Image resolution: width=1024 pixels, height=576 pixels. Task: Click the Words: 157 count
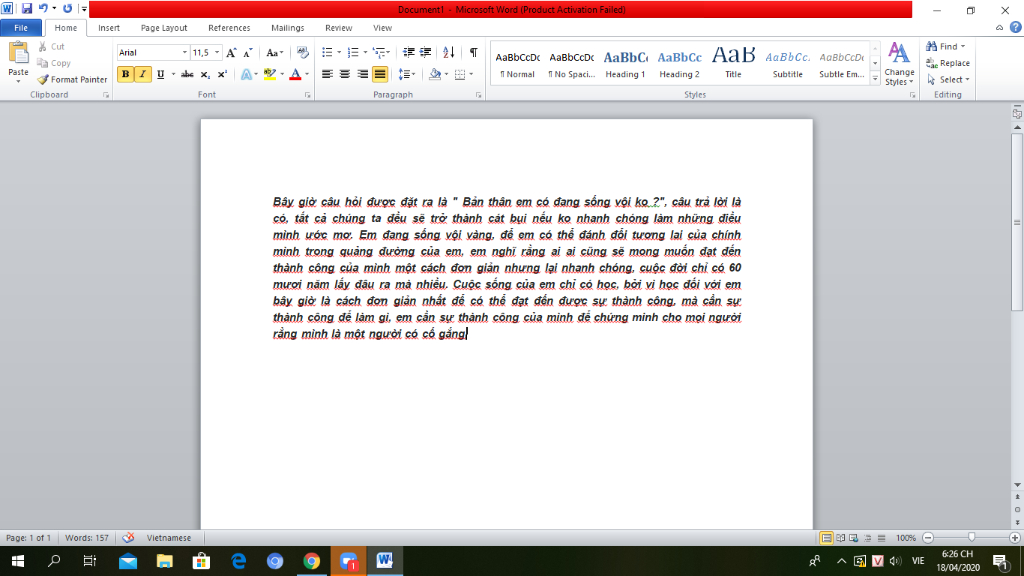pos(87,538)
